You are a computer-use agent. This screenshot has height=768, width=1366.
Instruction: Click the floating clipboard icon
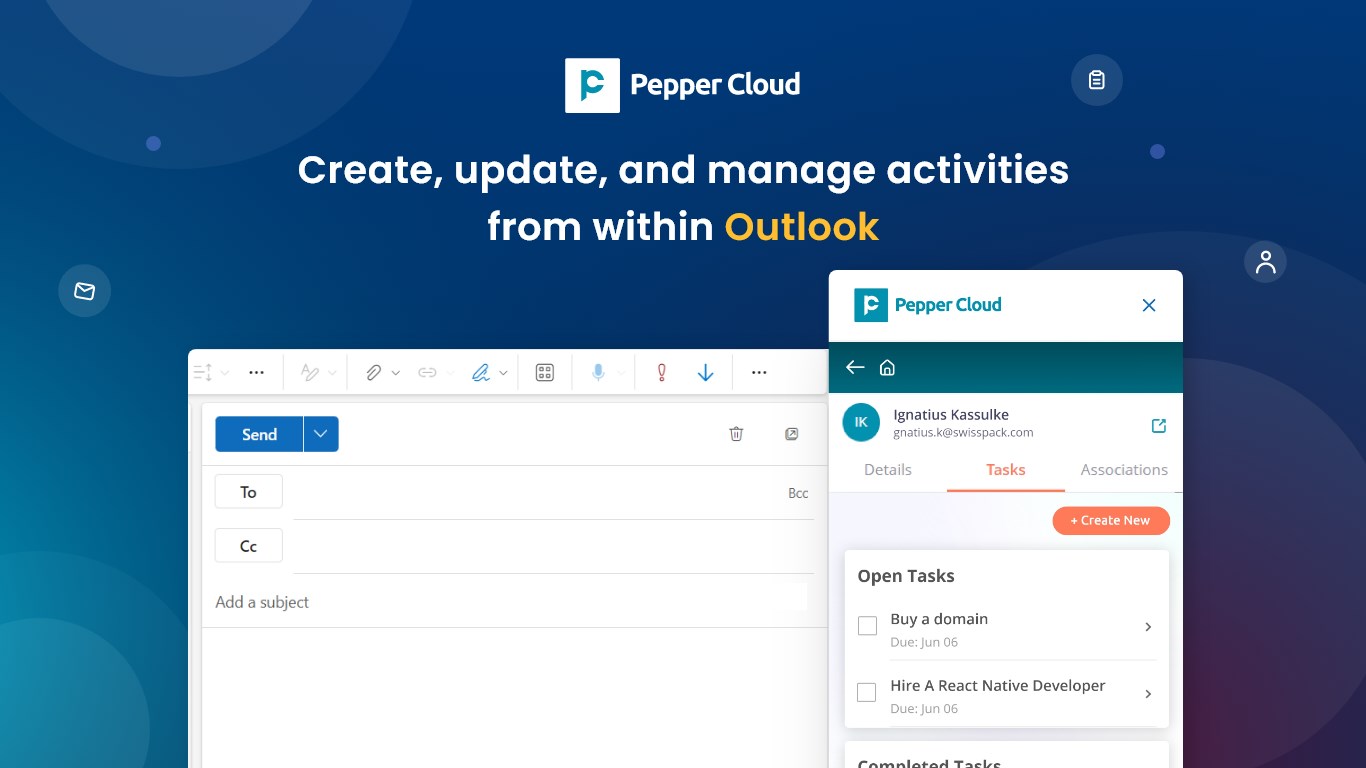pyautogui.click(x=1097, y=80)
